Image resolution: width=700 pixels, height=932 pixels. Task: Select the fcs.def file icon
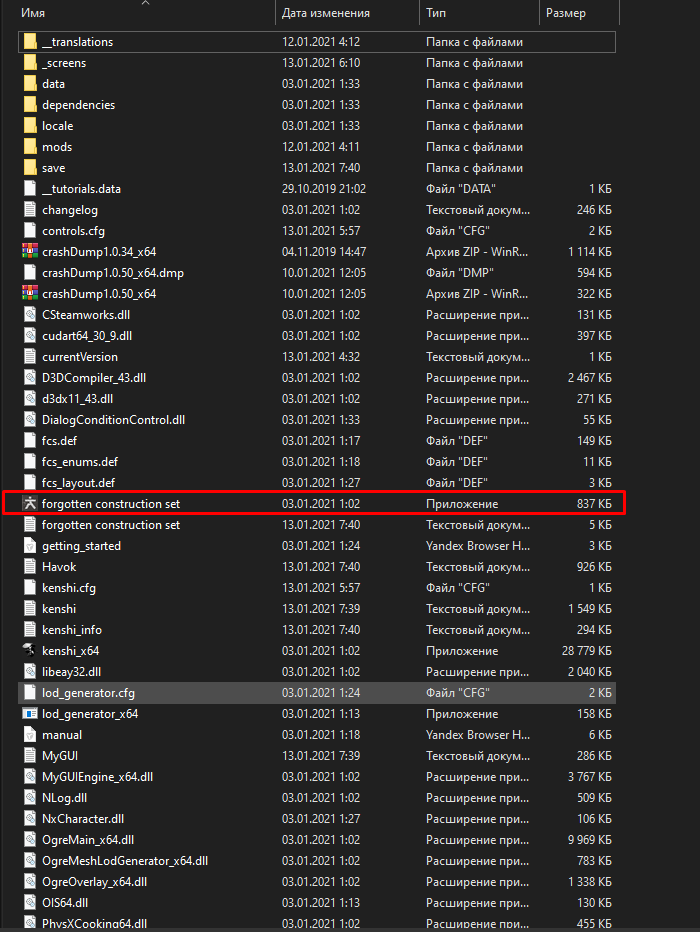[30, 440]
